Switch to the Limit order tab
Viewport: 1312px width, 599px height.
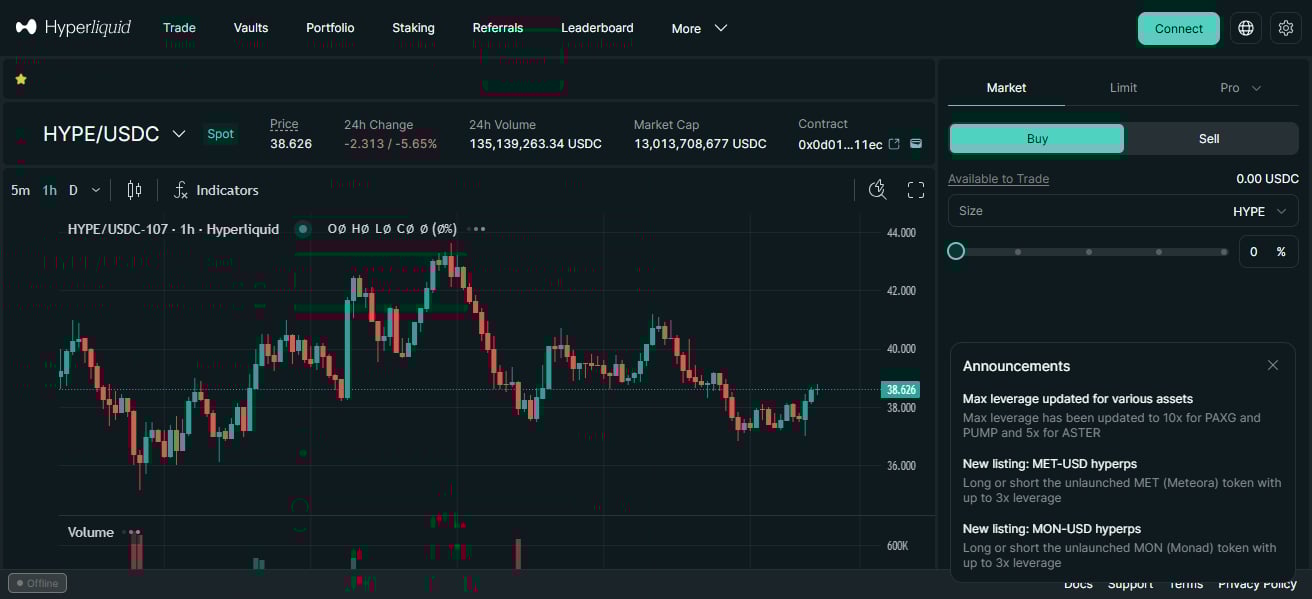pos(1123,88)
